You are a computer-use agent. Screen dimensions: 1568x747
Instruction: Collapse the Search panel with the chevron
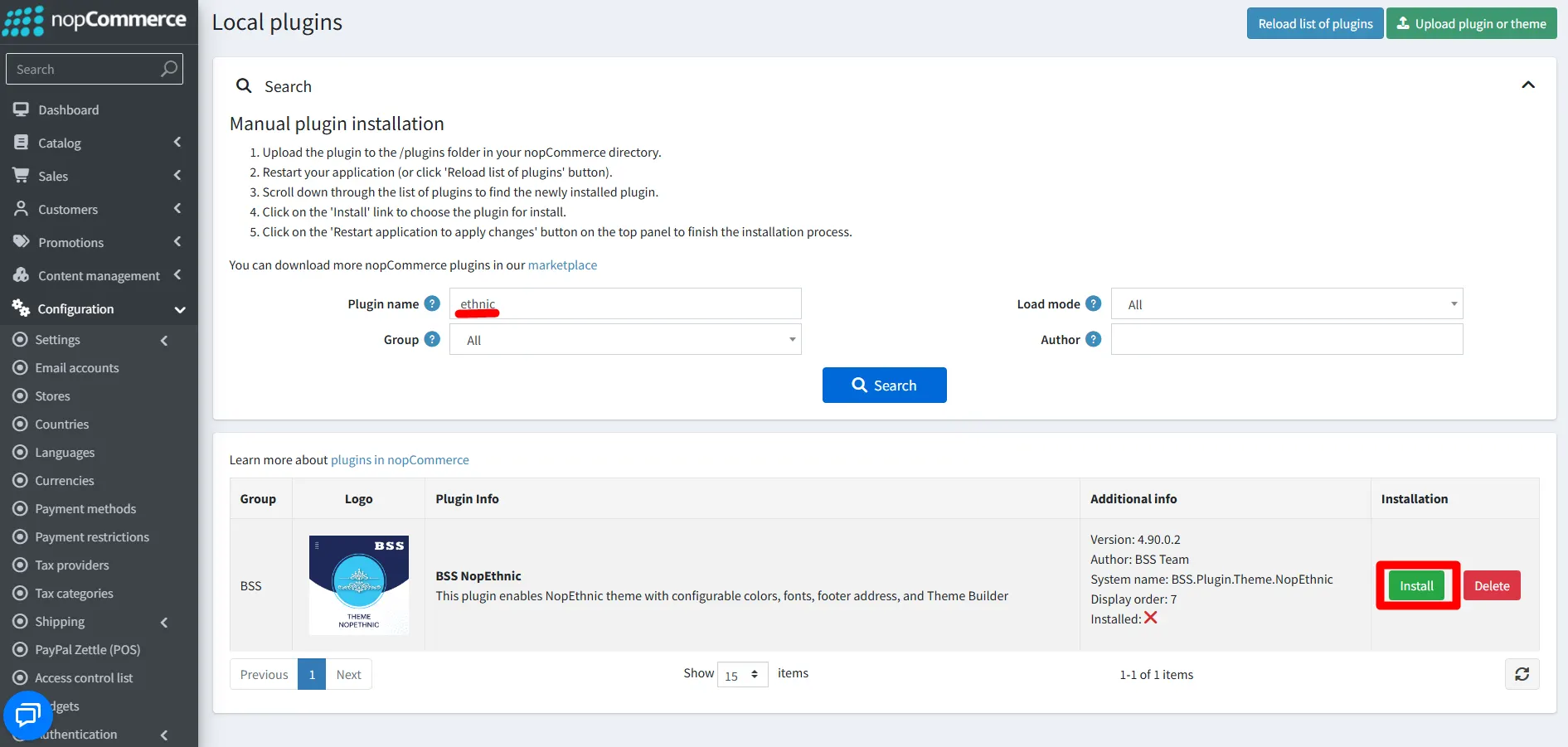tap(1528, 85)
